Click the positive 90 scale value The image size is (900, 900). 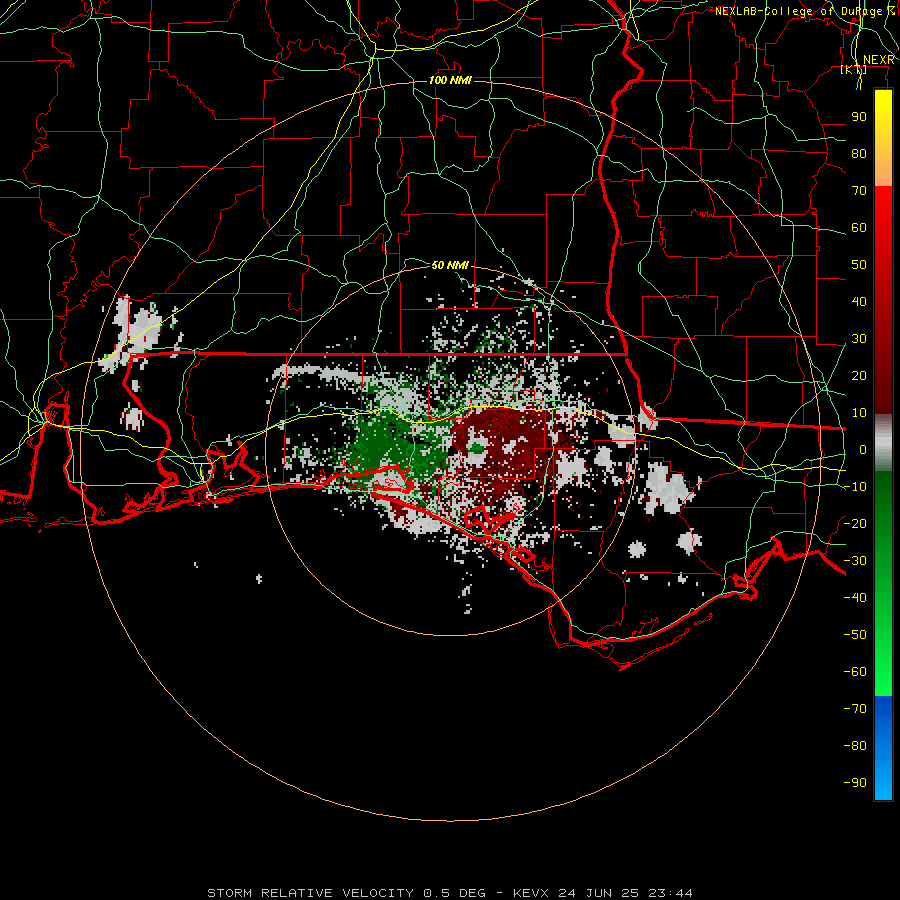pyautogui.click(x=859, y=117)
